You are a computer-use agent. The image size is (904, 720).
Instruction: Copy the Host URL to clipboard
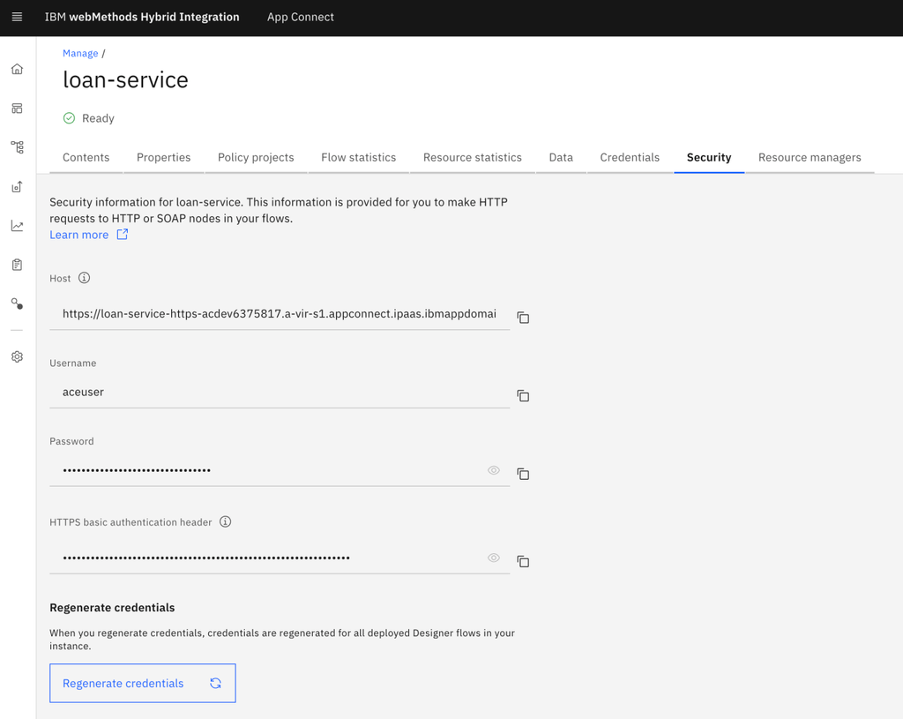[x=523, y=318]
